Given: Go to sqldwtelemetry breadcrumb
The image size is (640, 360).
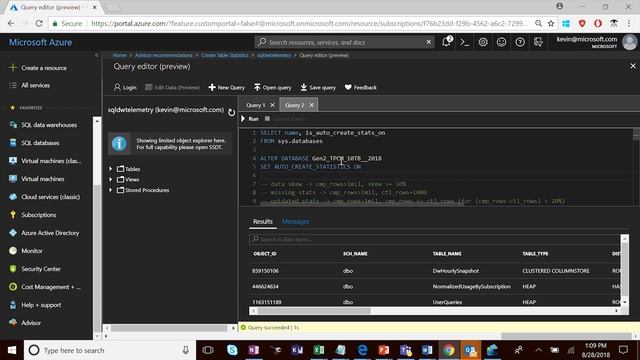Looking at the screenshot, I should (273, 55).
